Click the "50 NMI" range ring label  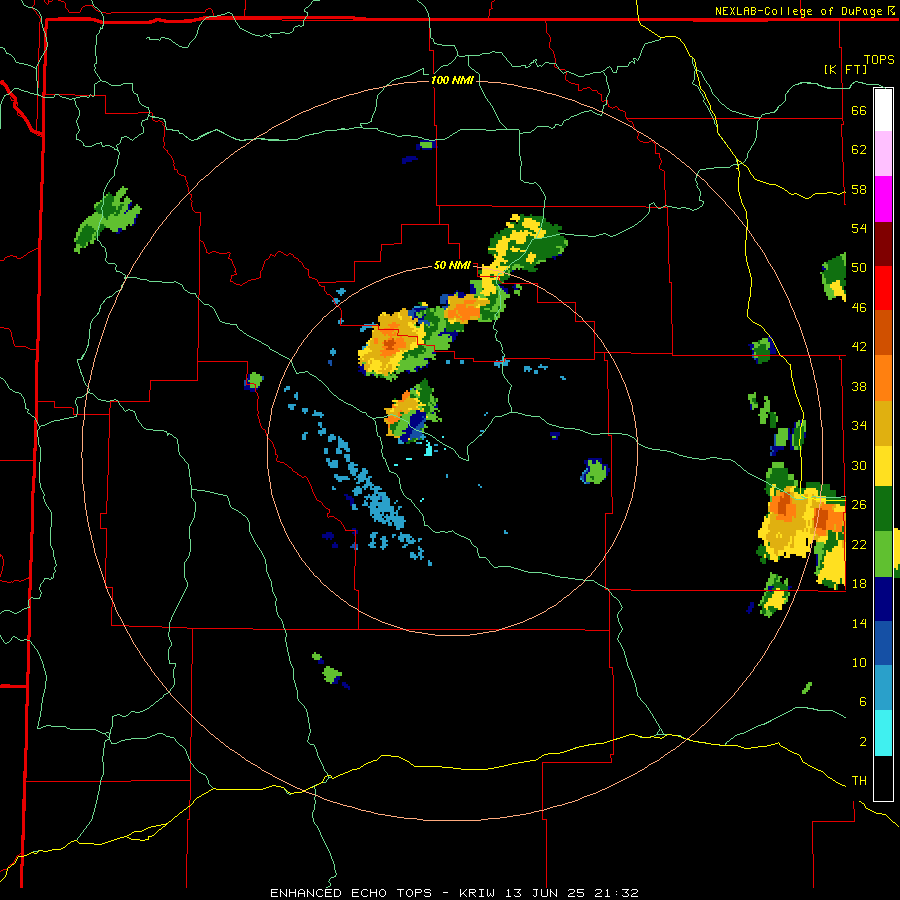[452, 265]
